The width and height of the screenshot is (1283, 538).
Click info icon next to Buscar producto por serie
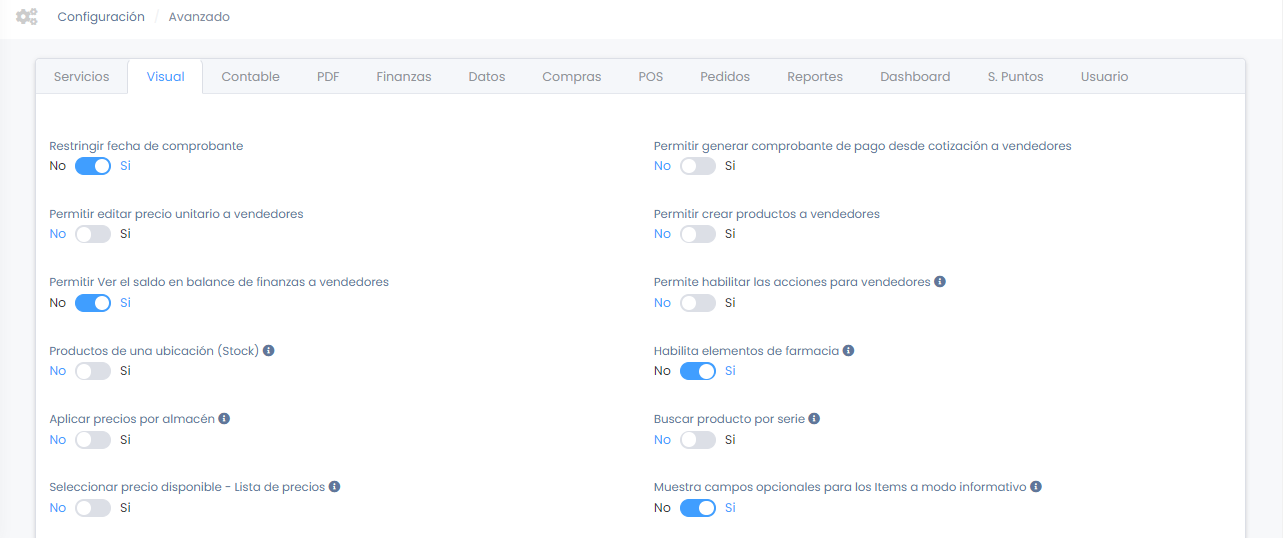click(x=814, y=419)
